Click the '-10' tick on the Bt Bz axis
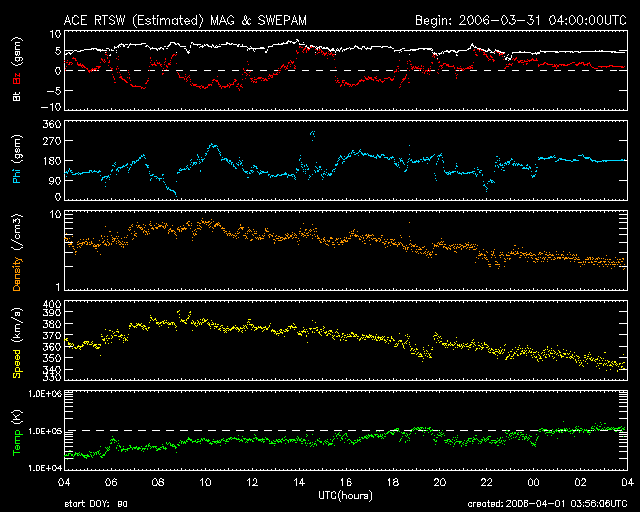The height and width of the screenshot is (512, 640). click(x=51, y=107)
